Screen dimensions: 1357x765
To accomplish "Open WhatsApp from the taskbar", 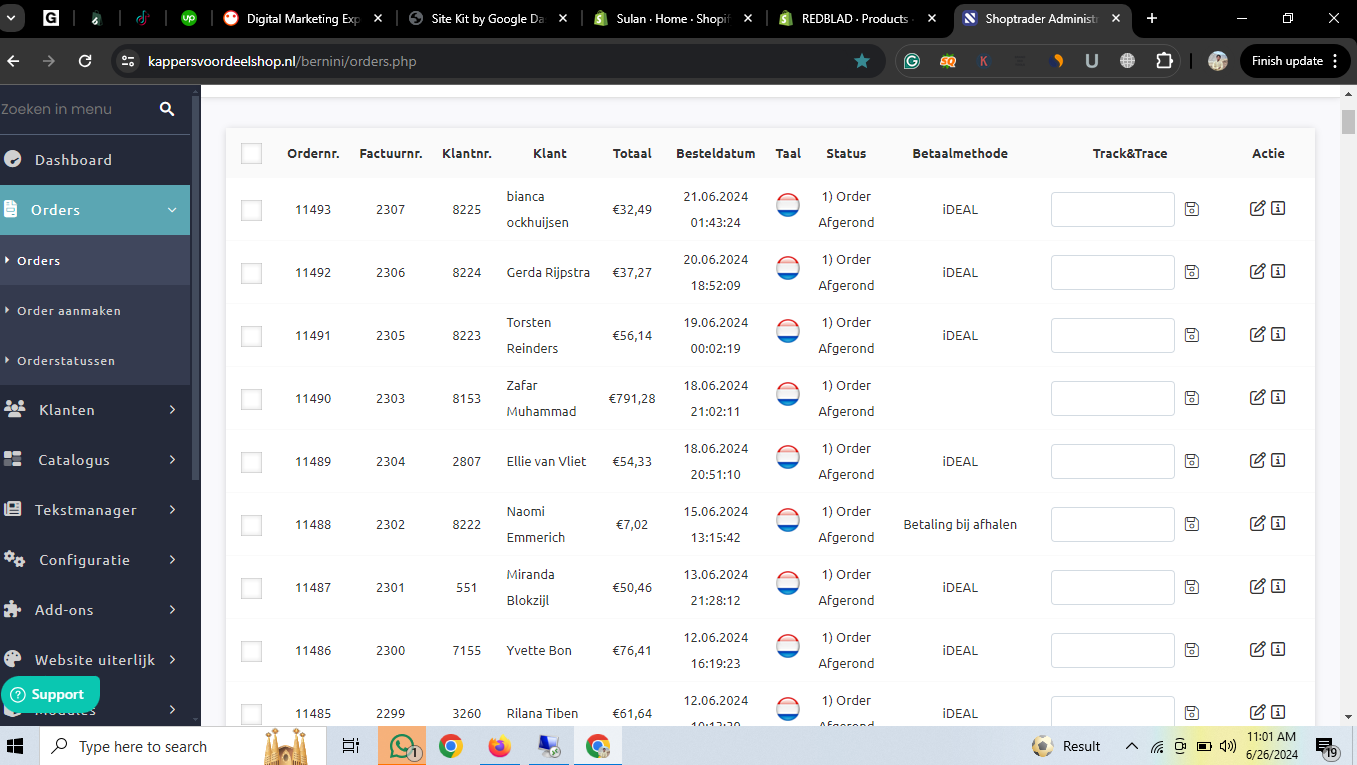I will tap(402, 746).
